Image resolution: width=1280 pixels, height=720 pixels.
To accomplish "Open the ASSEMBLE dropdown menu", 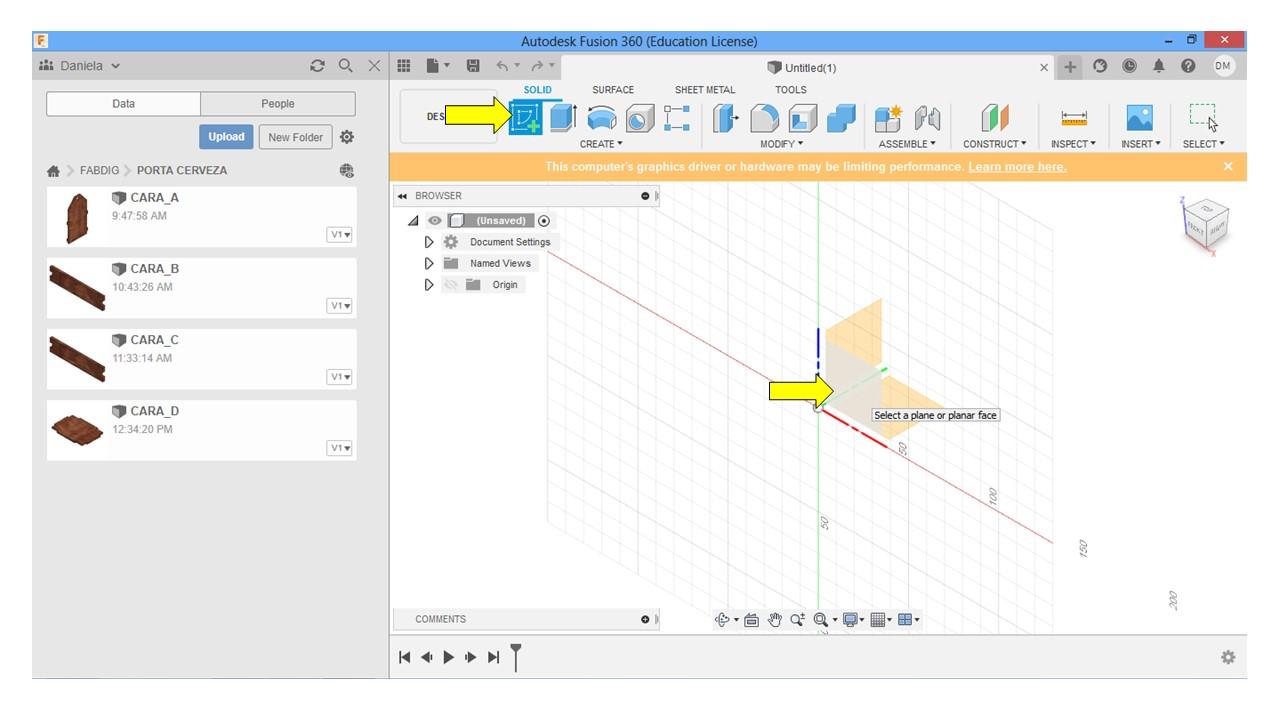I will (x=907, y=144).
